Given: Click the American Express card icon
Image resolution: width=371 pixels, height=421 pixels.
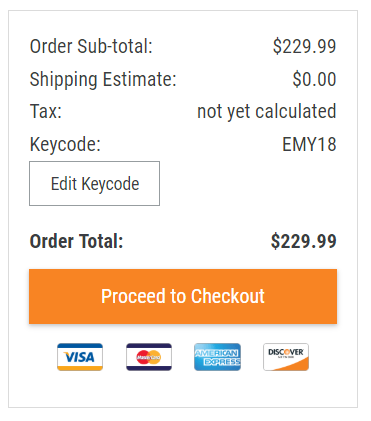Looking at the screenshot, I should click(217, 357).
